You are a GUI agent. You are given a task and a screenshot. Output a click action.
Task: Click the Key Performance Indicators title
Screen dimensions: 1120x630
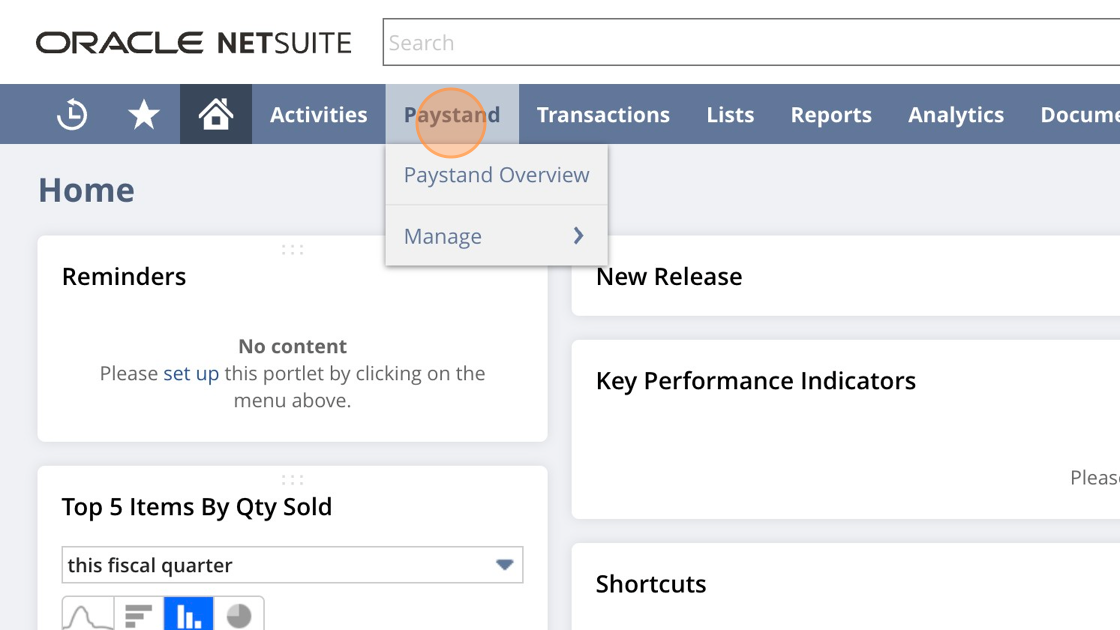[x=756, y=381]
